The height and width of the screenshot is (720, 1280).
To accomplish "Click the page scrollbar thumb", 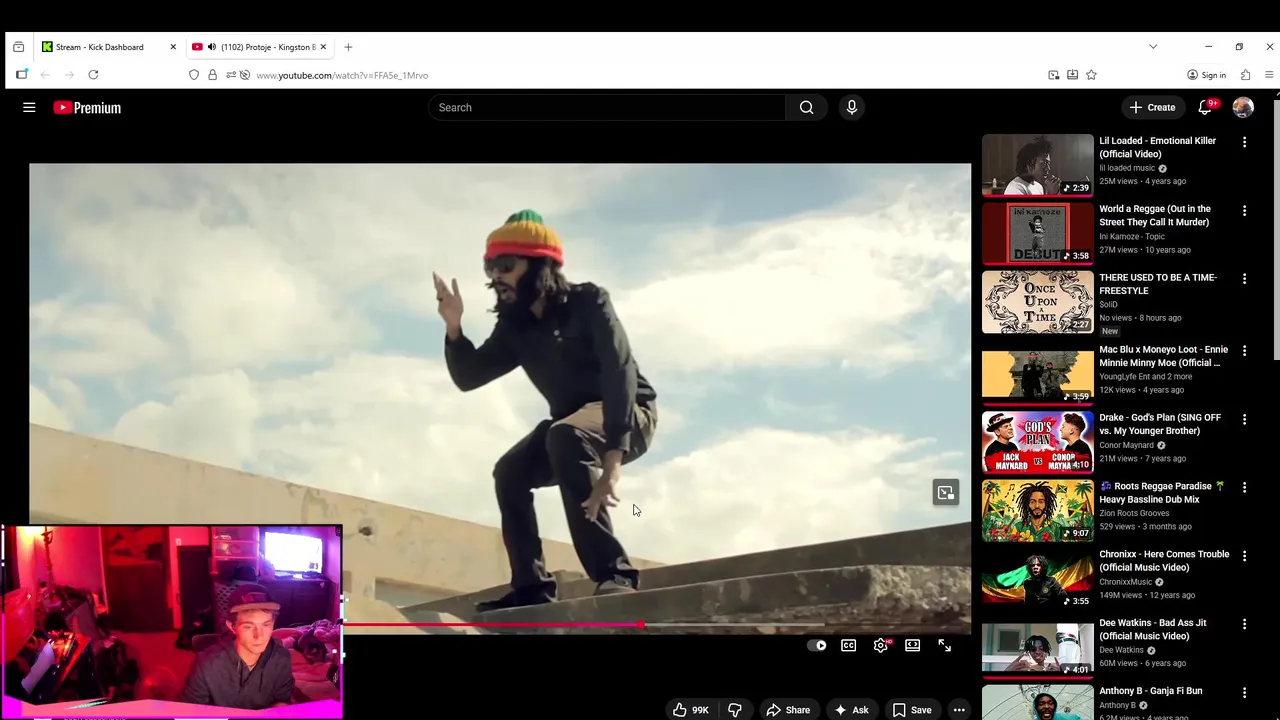I will (1276, 230).
